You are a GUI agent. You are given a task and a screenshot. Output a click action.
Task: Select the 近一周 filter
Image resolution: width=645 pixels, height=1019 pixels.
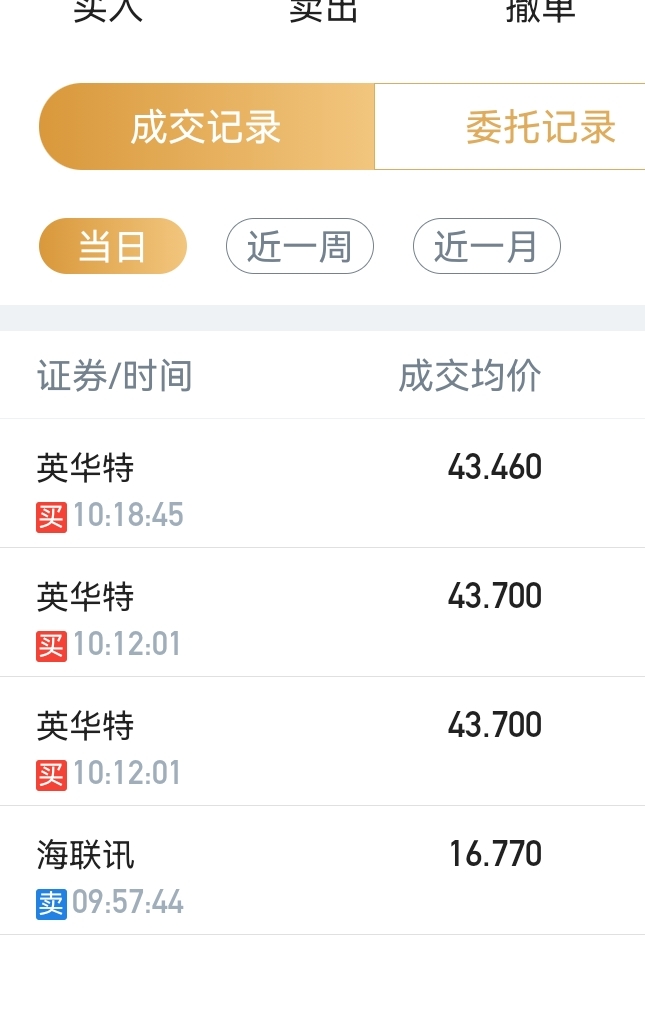click(299, 246)
